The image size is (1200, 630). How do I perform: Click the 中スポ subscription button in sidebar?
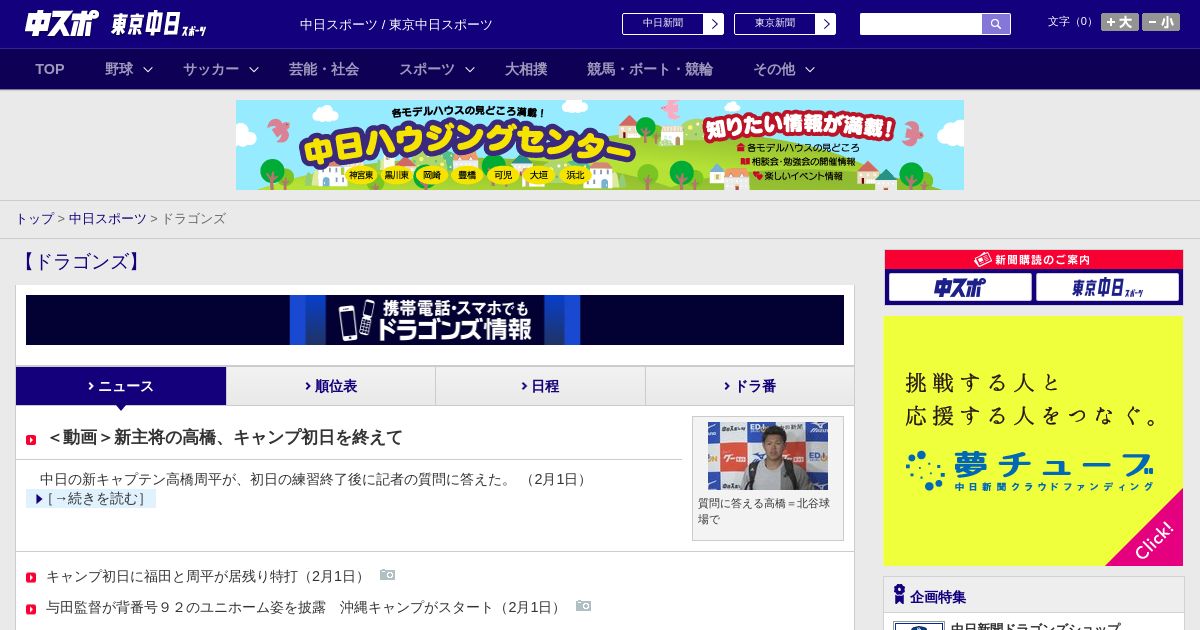(x=960, y=287)
